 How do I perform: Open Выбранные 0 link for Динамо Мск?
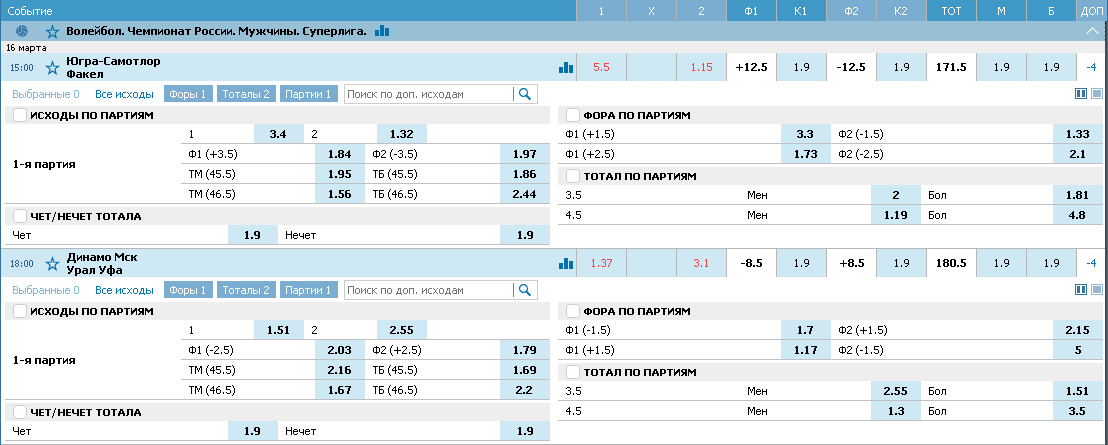click(x=46, y=290)
